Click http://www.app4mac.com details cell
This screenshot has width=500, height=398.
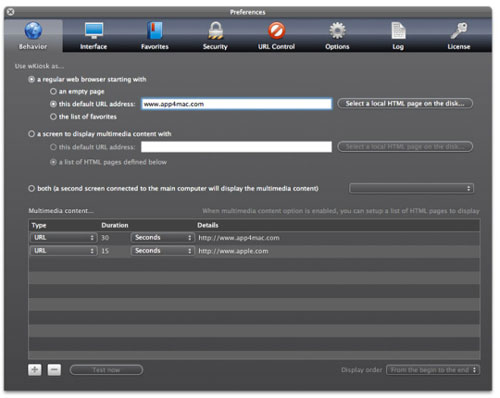coord(239,238)
